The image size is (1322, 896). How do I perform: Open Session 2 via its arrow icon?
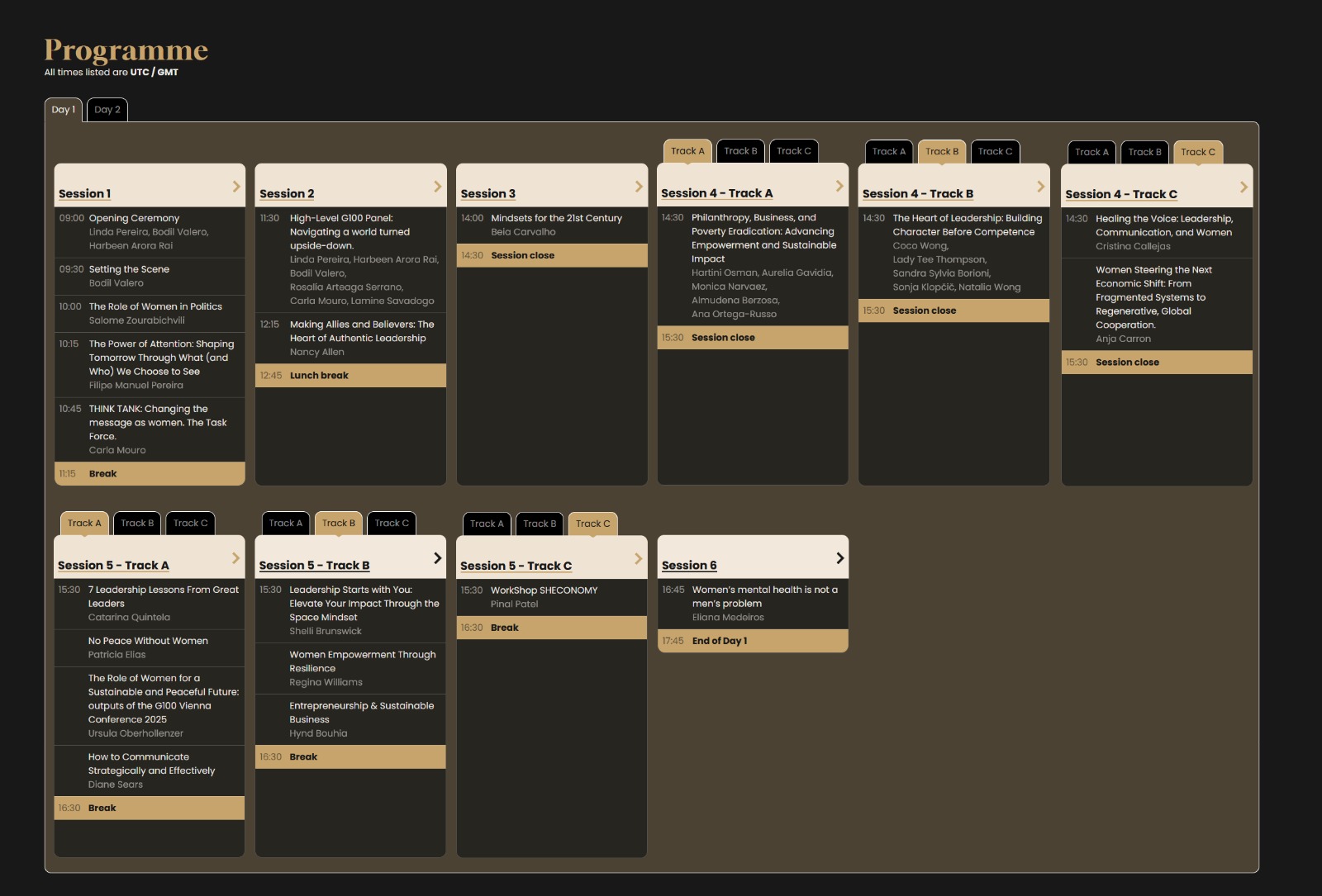(x=438, y=187)
